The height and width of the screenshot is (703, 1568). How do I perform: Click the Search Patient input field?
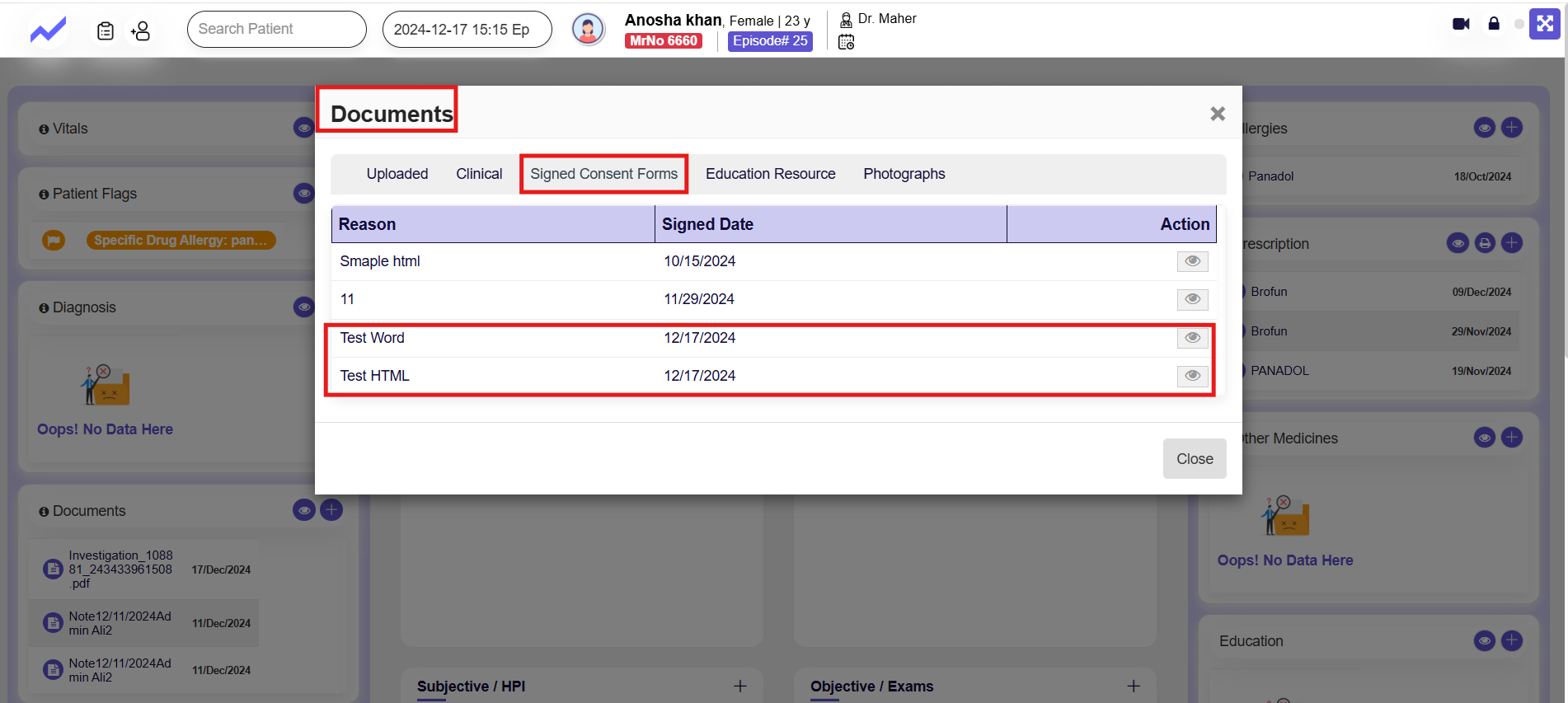(276, 30)
